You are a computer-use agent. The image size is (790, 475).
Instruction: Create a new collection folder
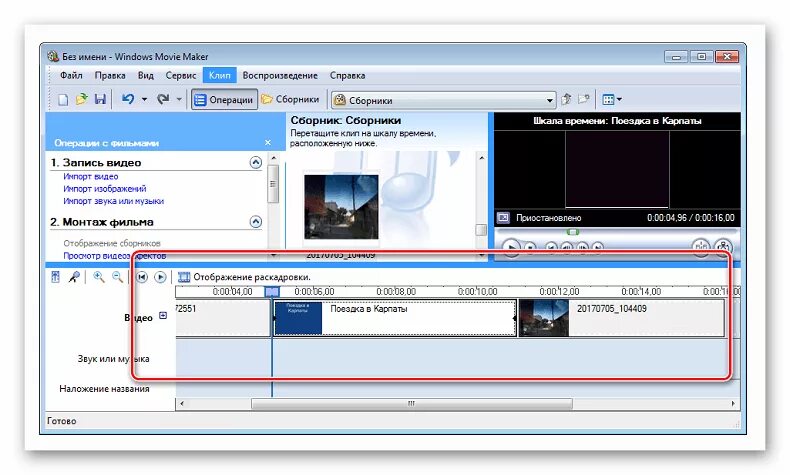point(583,99)
